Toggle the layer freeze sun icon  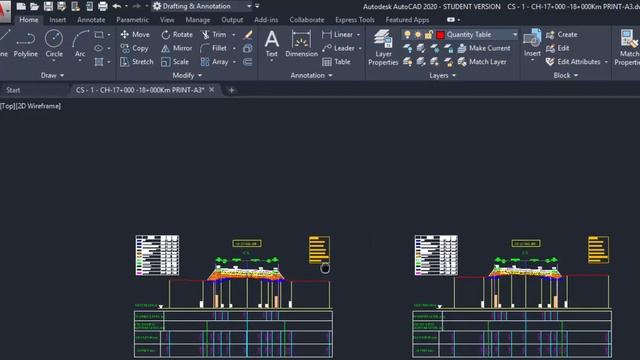point(418,35)
